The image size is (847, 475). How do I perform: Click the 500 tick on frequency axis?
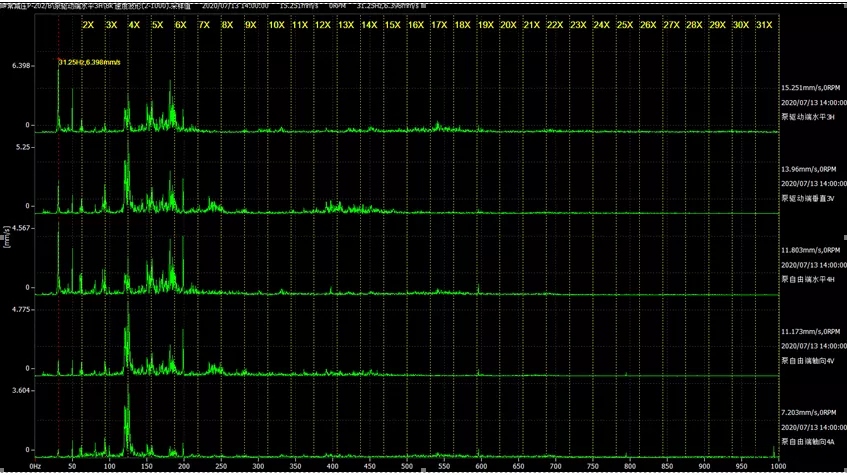pyautogui.click(x=408, y=466)
